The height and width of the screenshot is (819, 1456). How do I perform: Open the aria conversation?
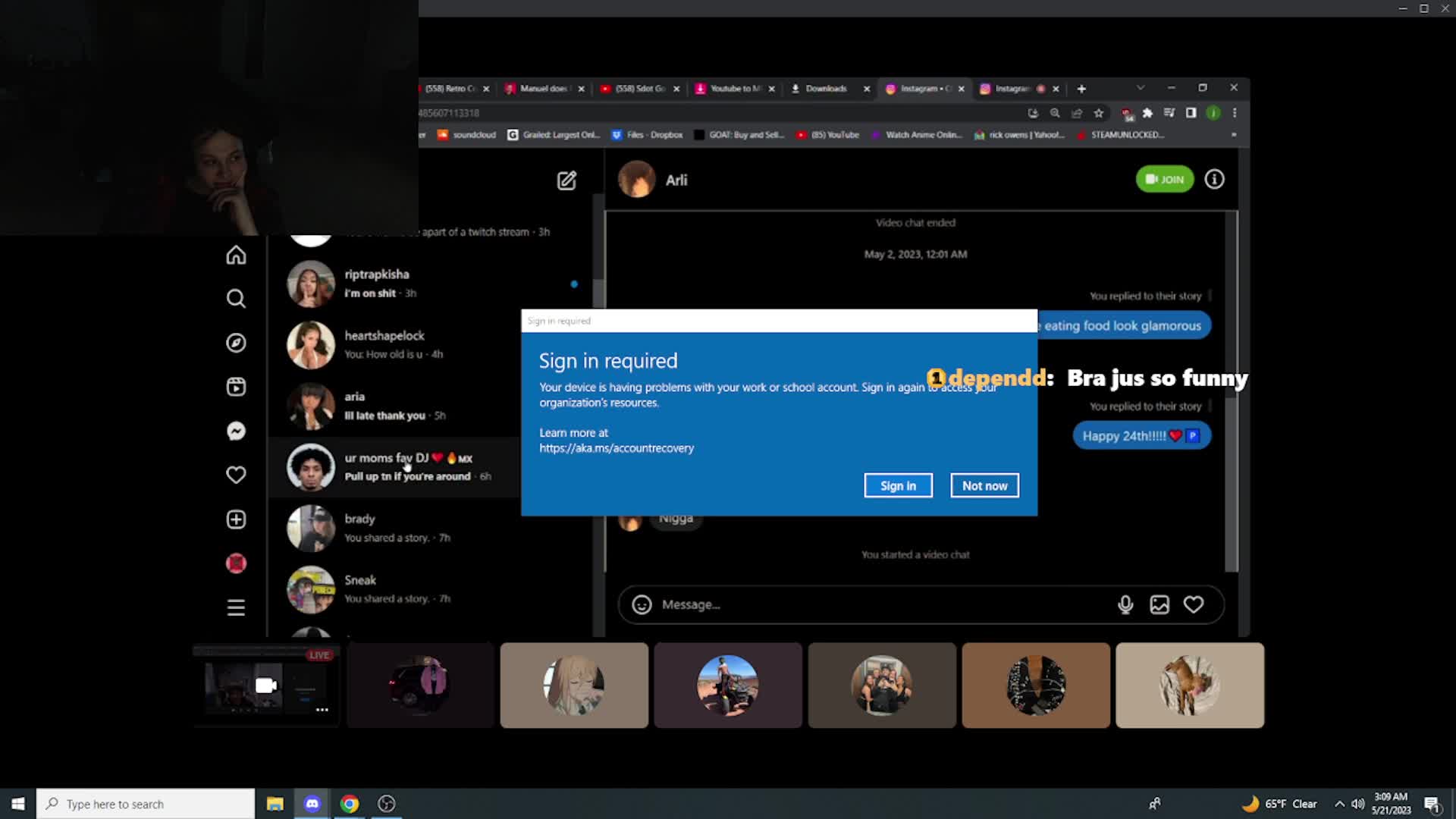pos(431,406)
